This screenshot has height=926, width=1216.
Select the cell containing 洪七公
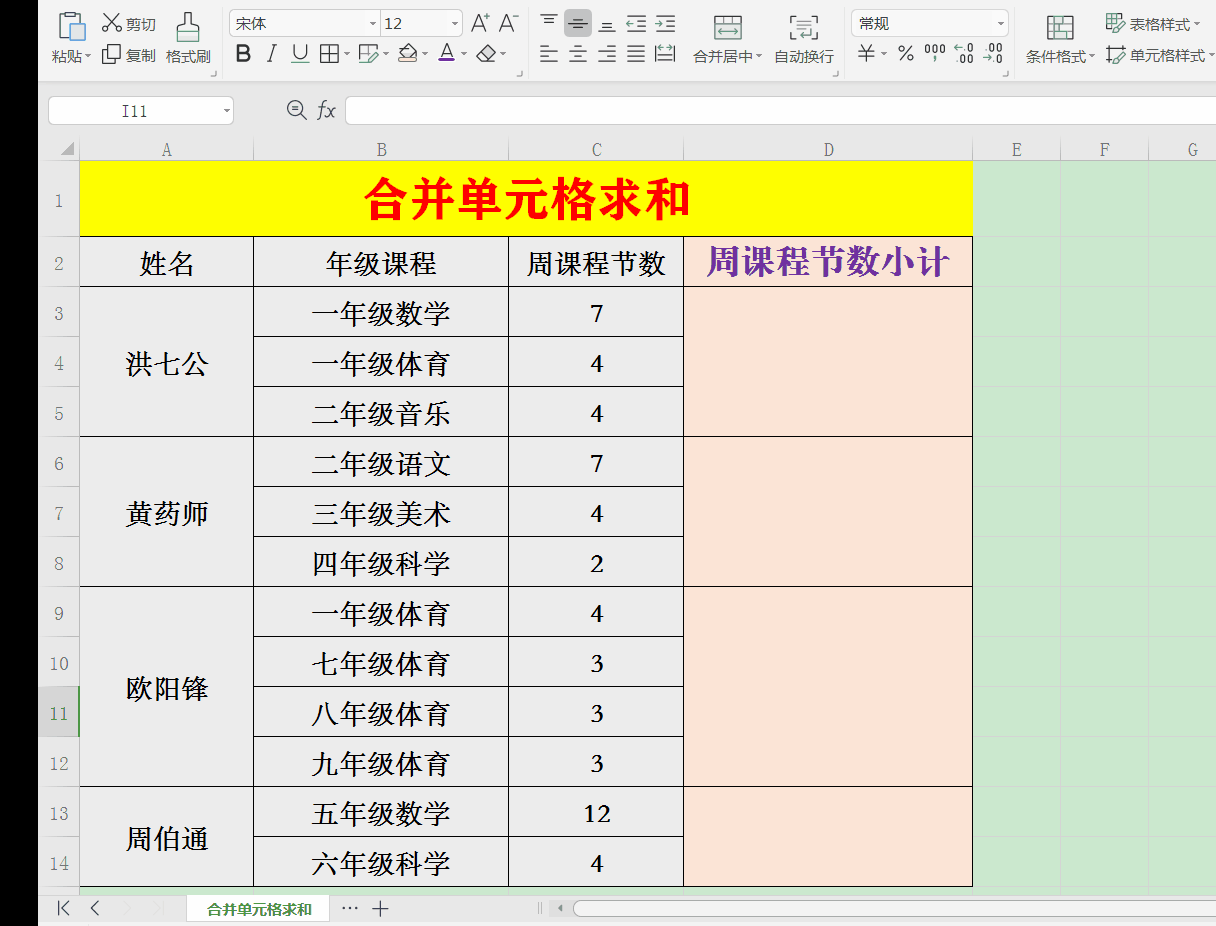click(166, 362)
